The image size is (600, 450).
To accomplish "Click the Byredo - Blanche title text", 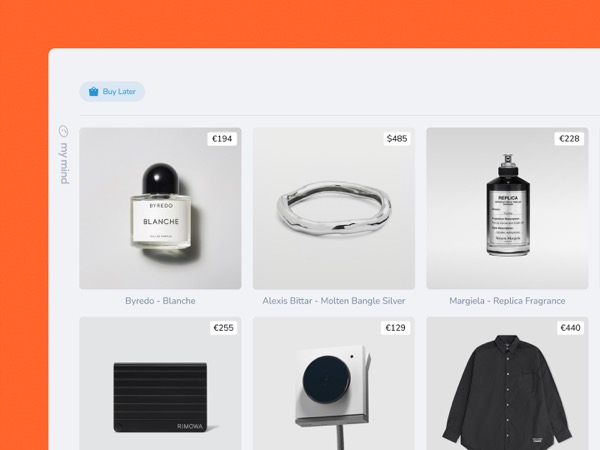I will (160, 301).
